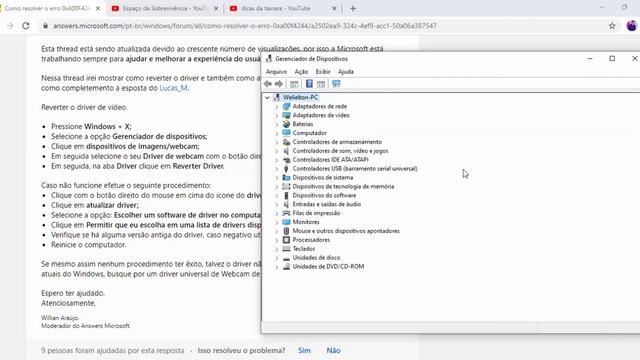The height and width of the screenshot is (360, 640).
Task: Expand the Processadores category chevron
Action: coord(277,240)
